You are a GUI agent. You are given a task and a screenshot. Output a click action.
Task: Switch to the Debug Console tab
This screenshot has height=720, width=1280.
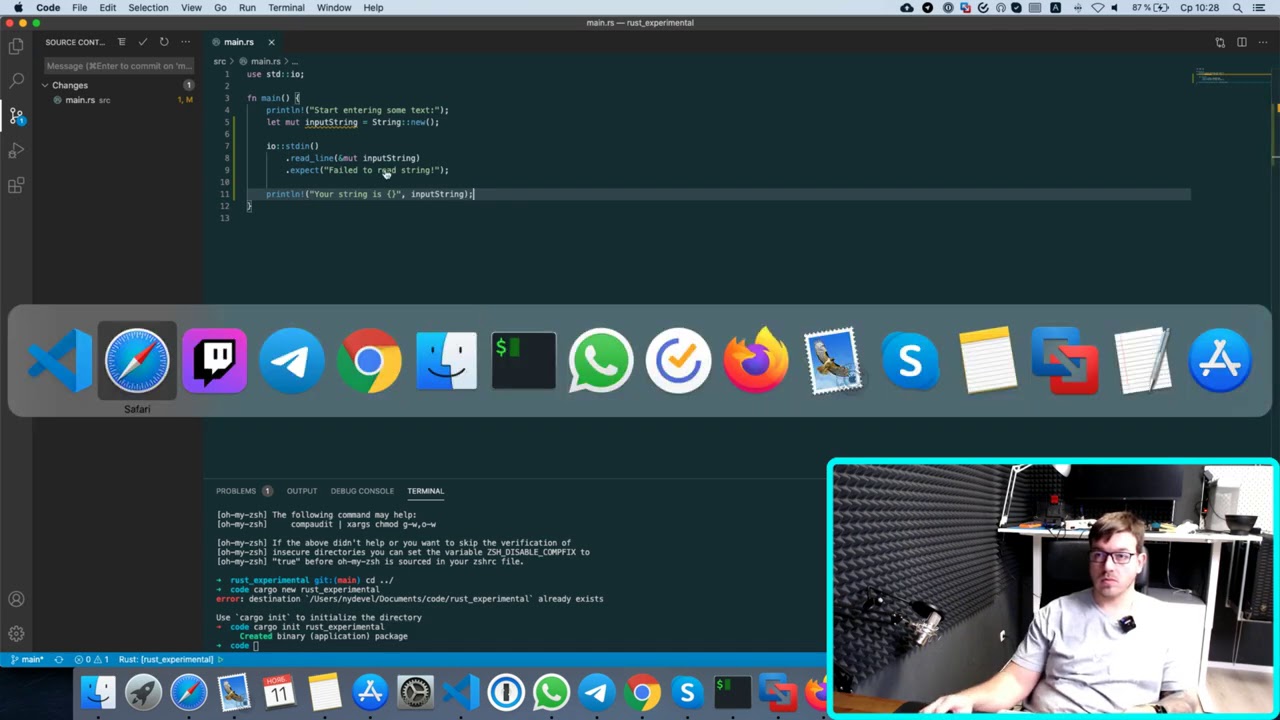click(362, 491)
